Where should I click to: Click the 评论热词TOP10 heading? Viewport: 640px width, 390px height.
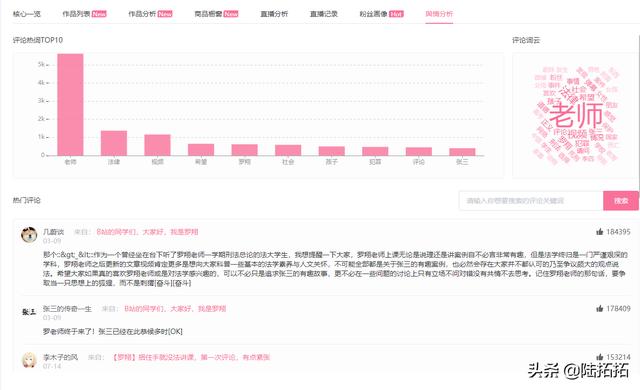coord(38,40)
